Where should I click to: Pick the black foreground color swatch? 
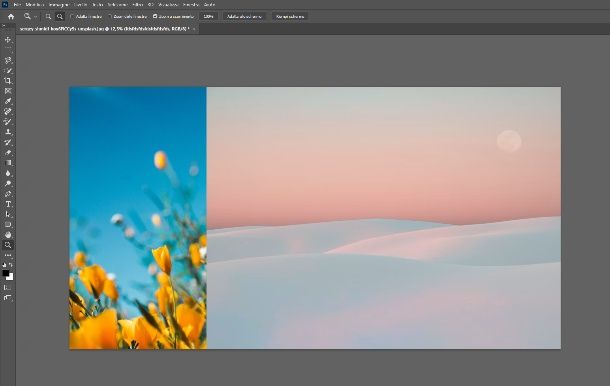coord(5,273)
